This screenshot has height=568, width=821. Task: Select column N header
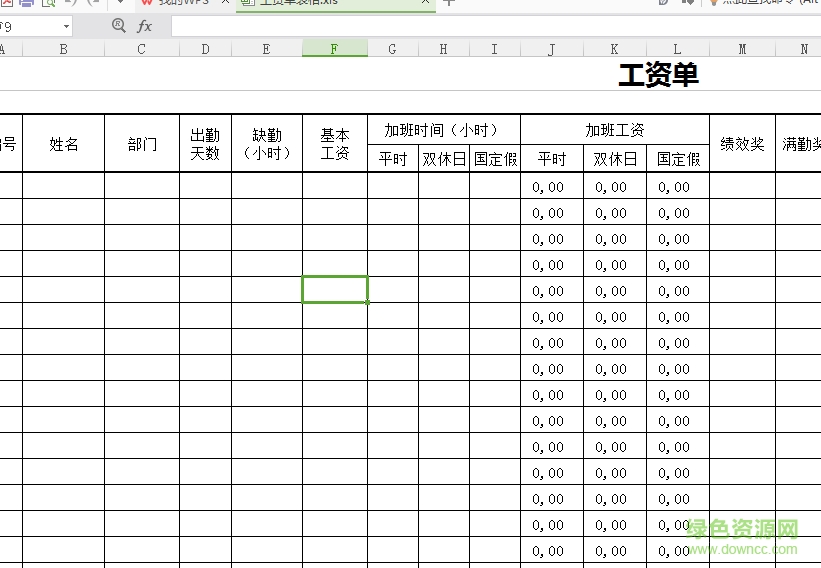coord(798,49)
